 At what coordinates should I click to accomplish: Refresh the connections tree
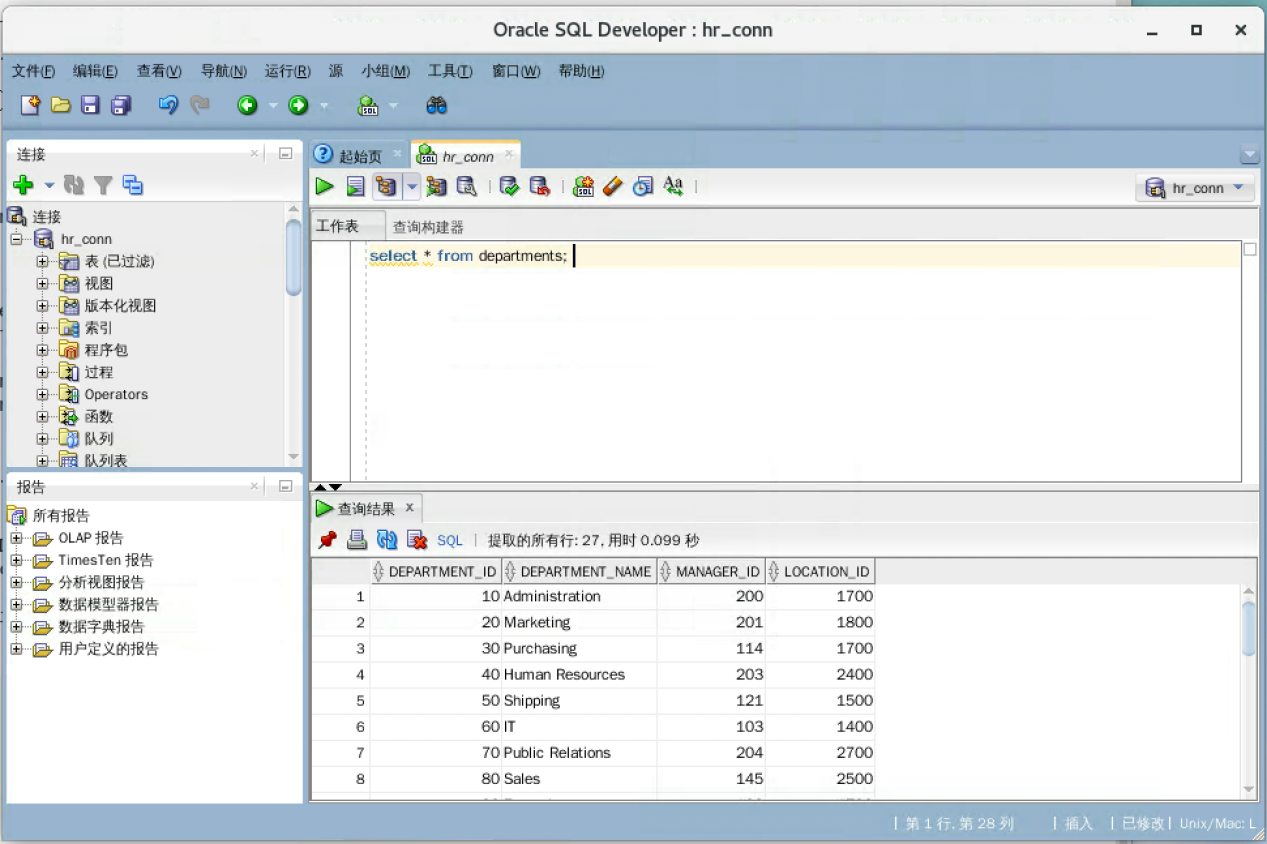(73, 185)
